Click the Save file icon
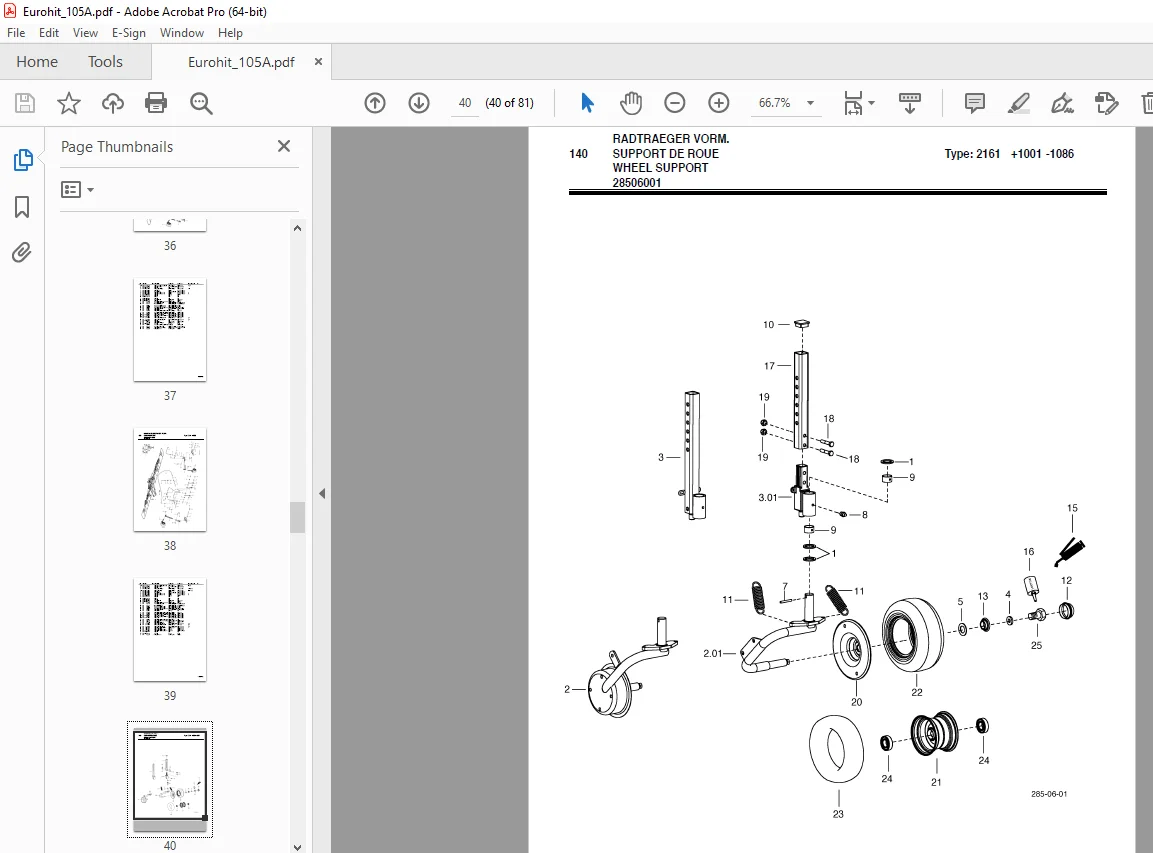Viewport: 1153px width, 853px height. click(x=25, y=103)
